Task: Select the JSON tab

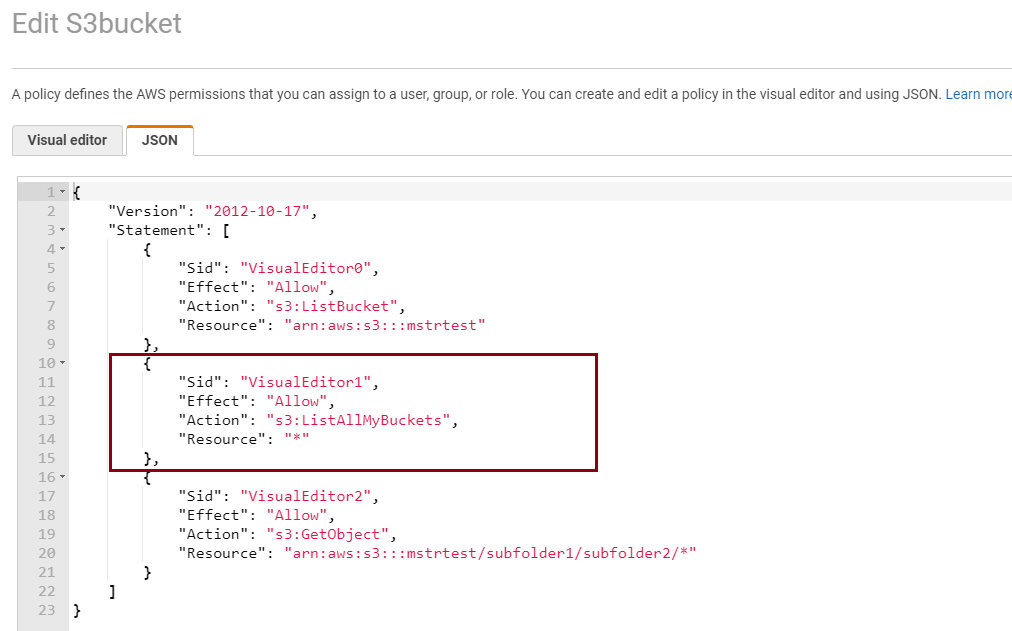Action: (x=160, y=140)
